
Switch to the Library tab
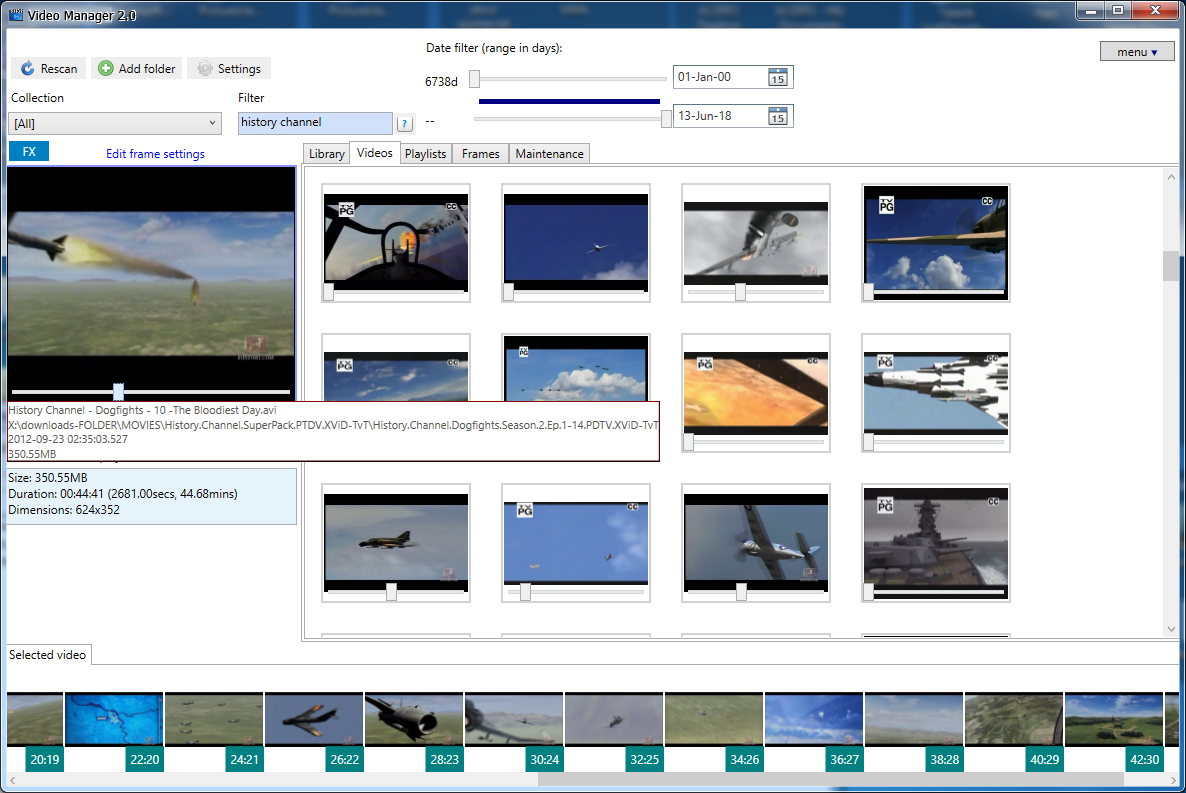click(326, 153)
